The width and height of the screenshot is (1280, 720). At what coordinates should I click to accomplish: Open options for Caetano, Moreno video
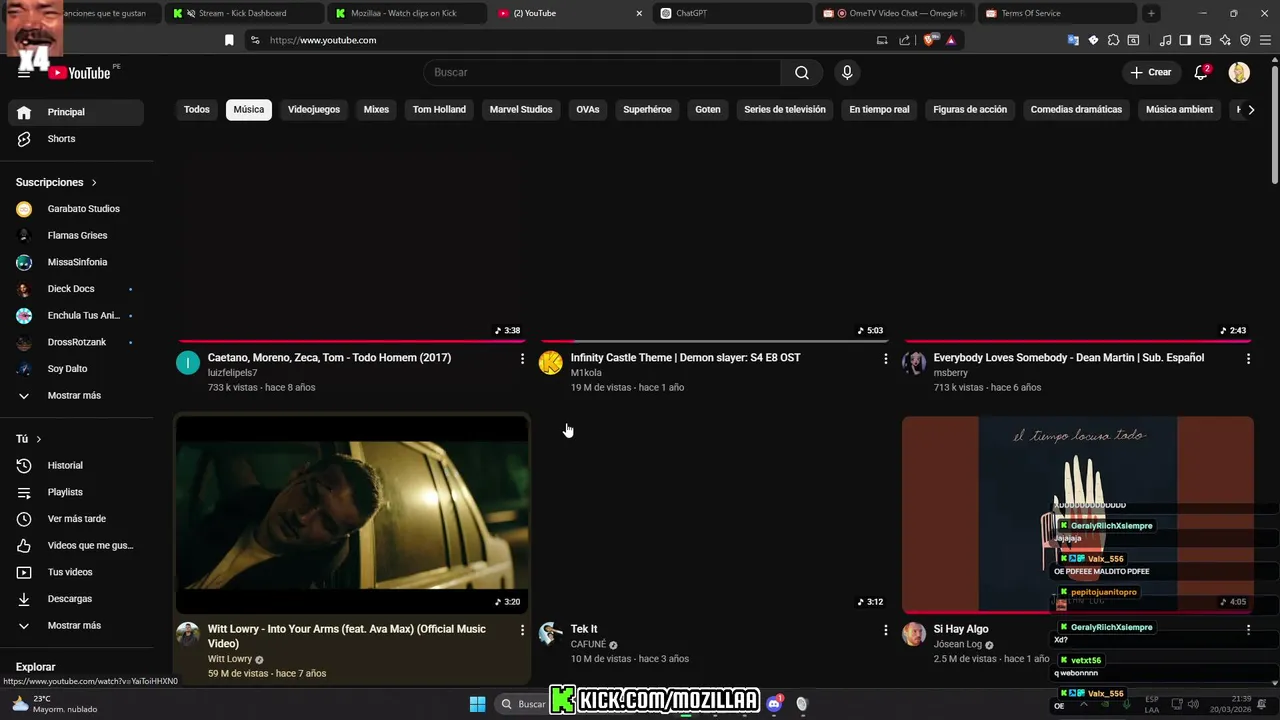click(522, 358)
